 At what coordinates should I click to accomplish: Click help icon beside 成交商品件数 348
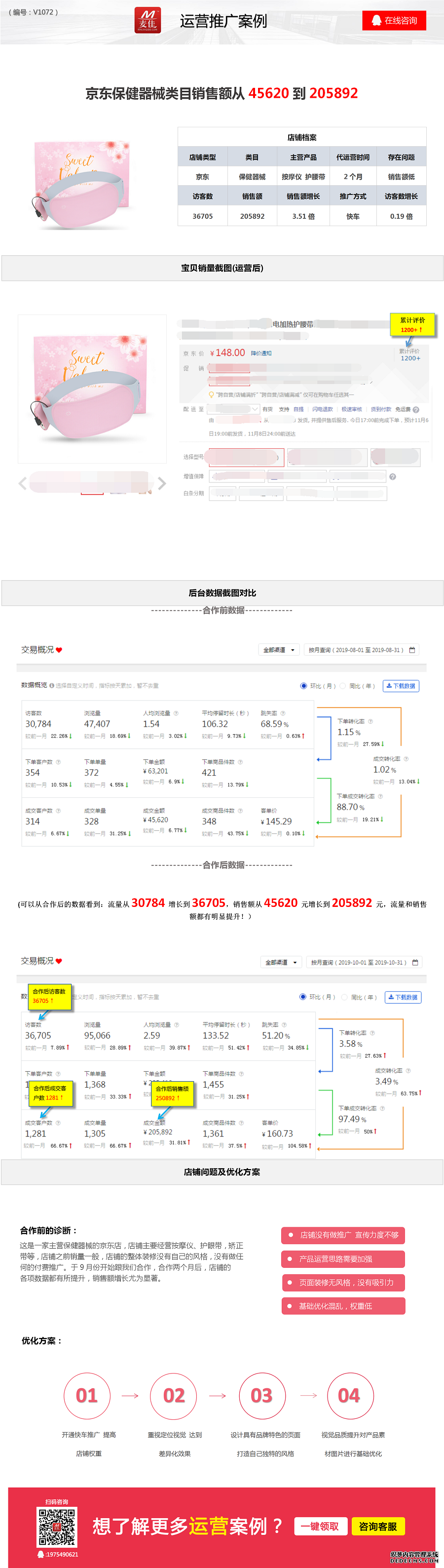pyautogui.click(x=240, y=811)
